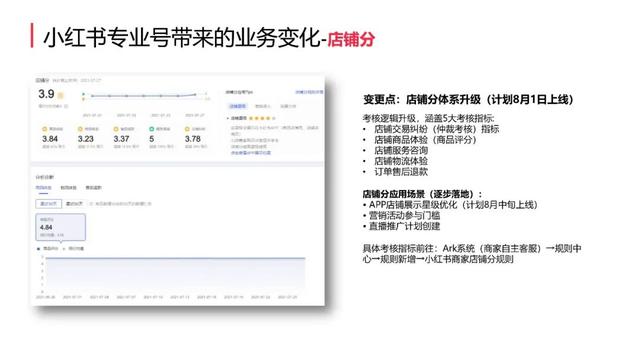
Task: Click the line starting 具体考核指标前往：Ark系统
Action: pyautogui.click(x=472, y=253)
